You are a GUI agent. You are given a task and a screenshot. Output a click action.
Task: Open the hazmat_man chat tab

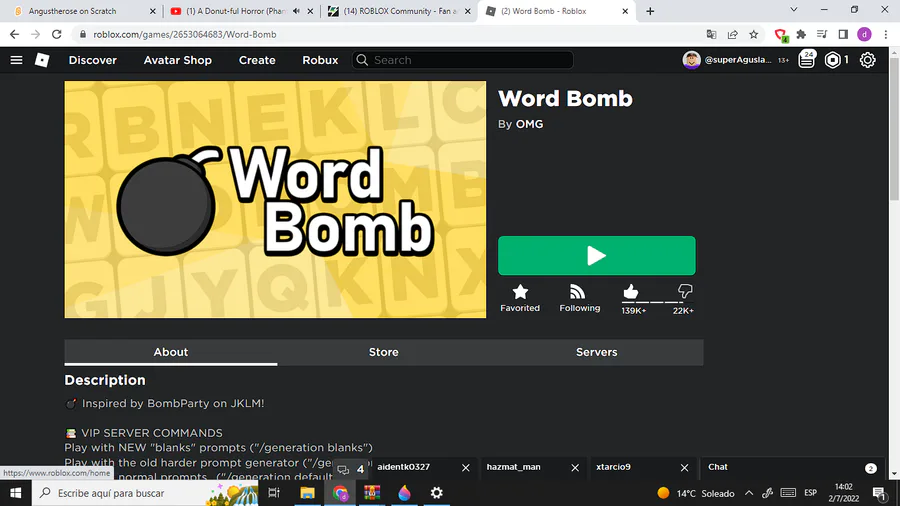click(x=514, y=467)
